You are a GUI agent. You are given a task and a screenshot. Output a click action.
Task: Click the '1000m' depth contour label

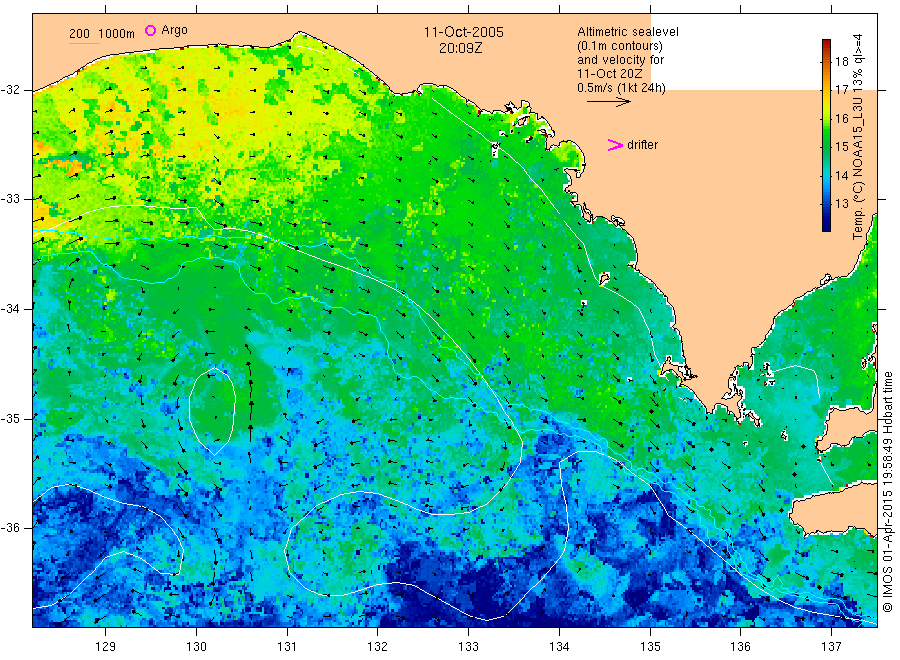[117, 34]
